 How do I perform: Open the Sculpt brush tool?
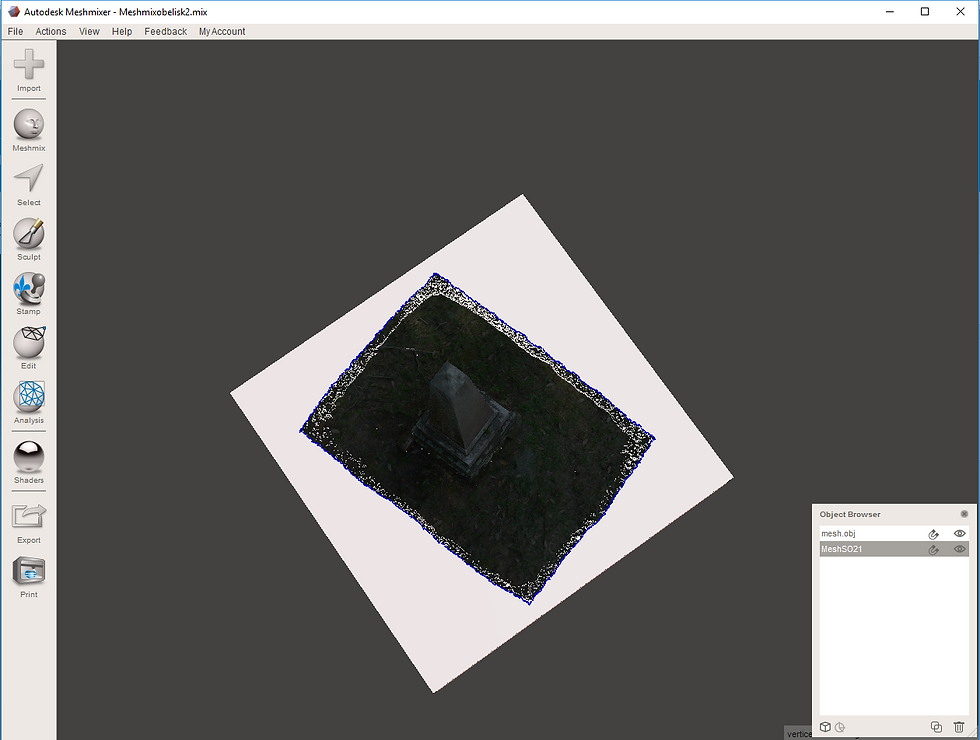tap(29, 239)
